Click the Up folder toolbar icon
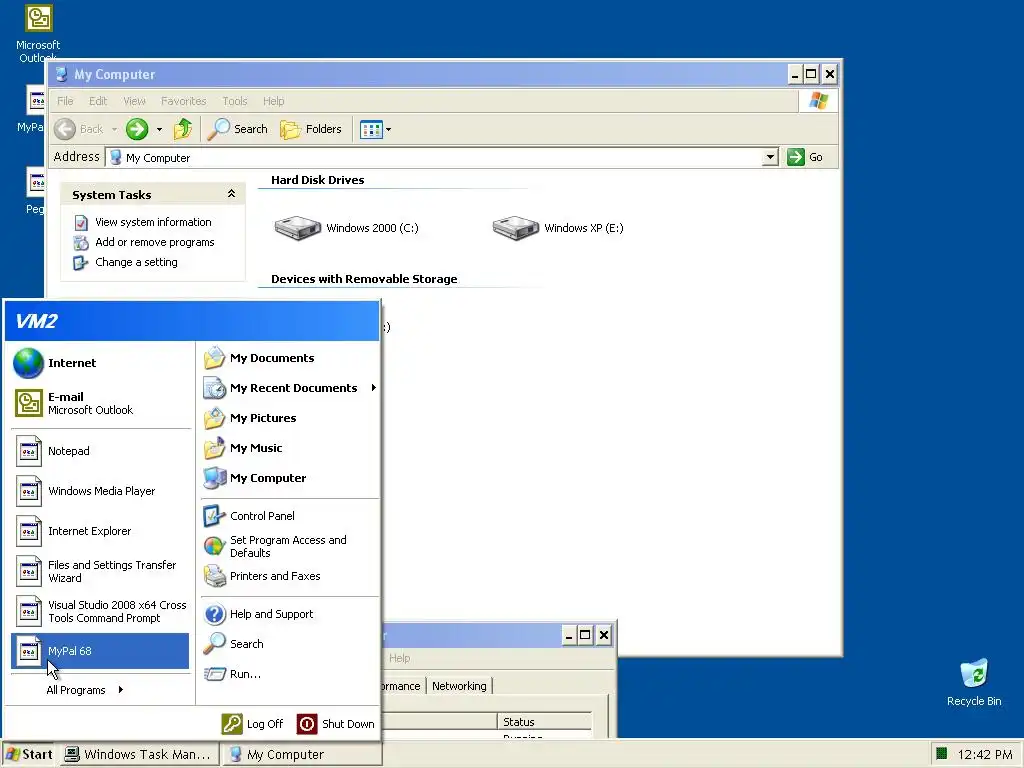The width and height of the screenshot is (1024, 768). point(183,129)
